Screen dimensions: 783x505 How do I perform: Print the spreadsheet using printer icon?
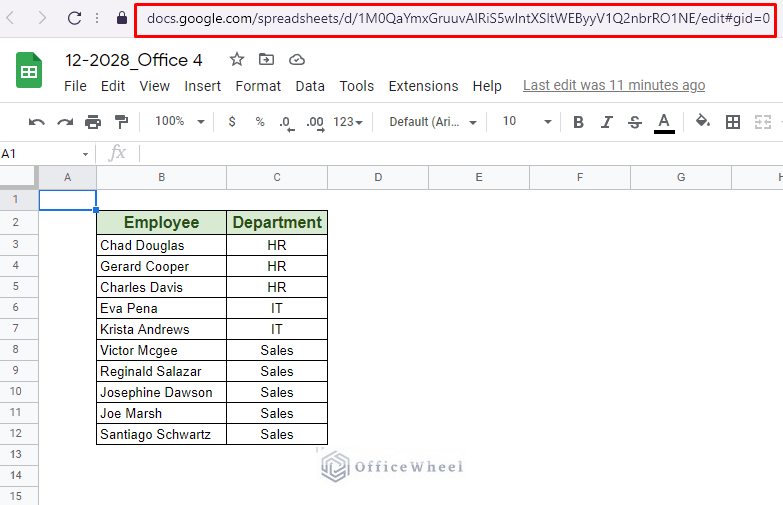point(93,122)
